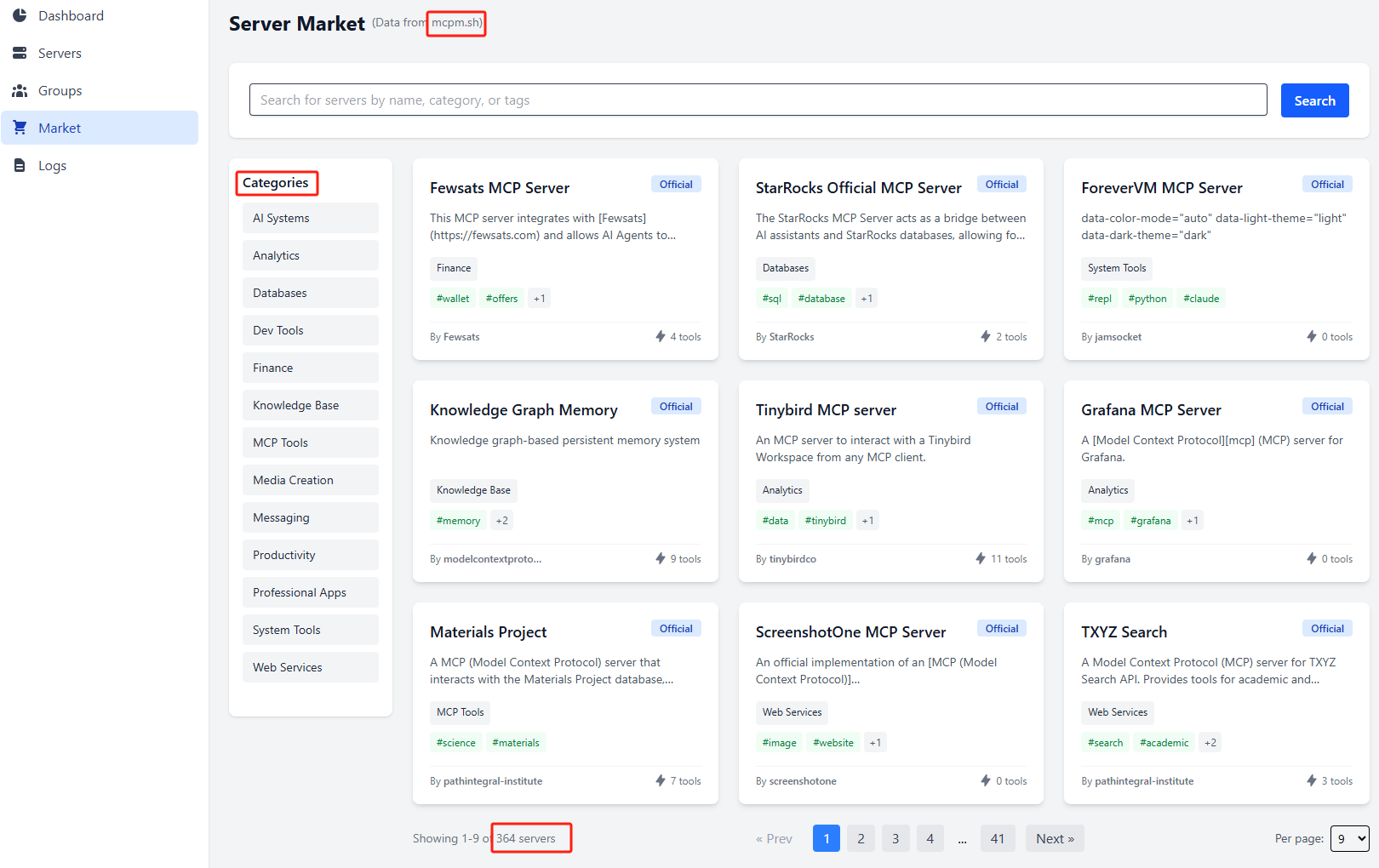Go to page 2 of results

tap(861, 838)
